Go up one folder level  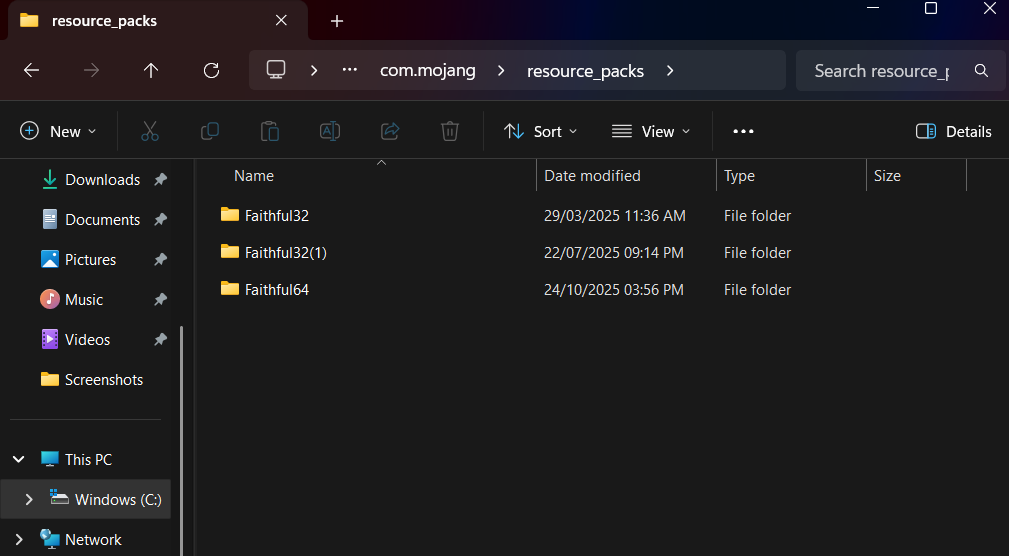tap(151, 70)
